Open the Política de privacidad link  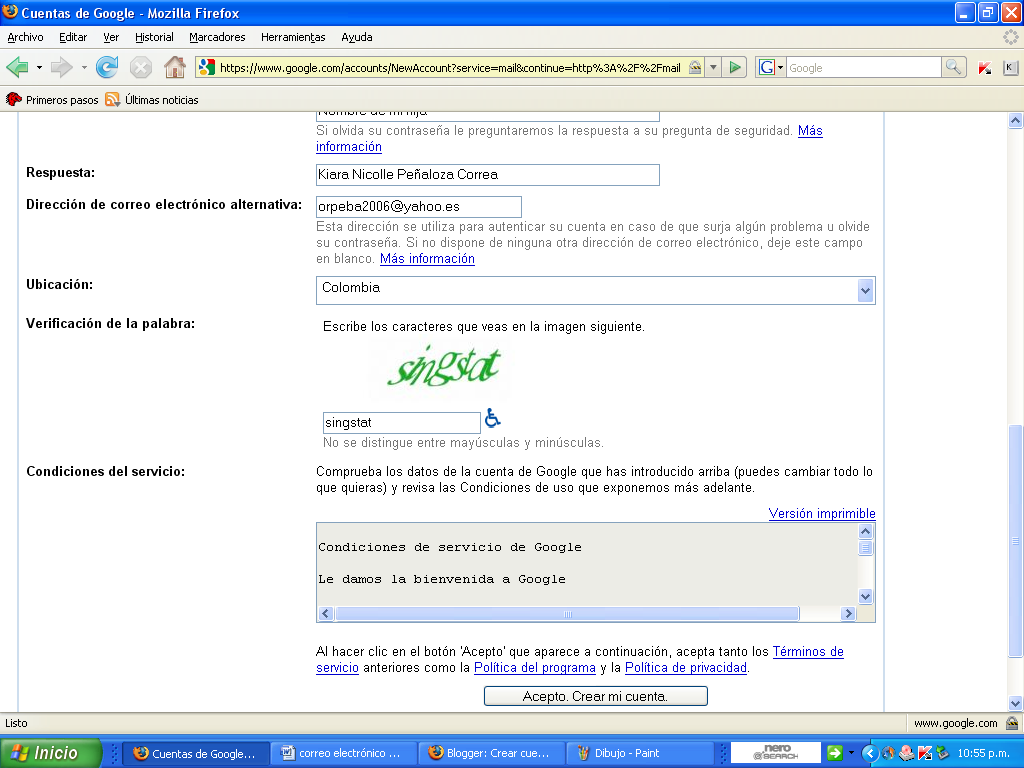tap(686, 668)
